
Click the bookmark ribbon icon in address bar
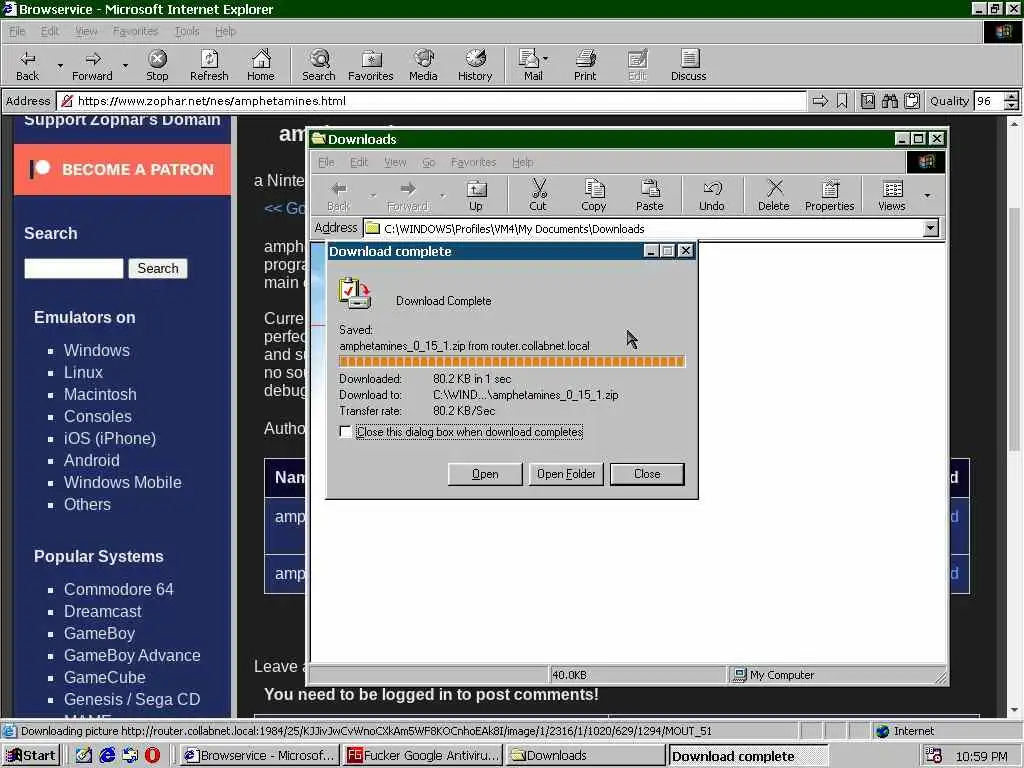pyautogui.click(x=842, y=101)
